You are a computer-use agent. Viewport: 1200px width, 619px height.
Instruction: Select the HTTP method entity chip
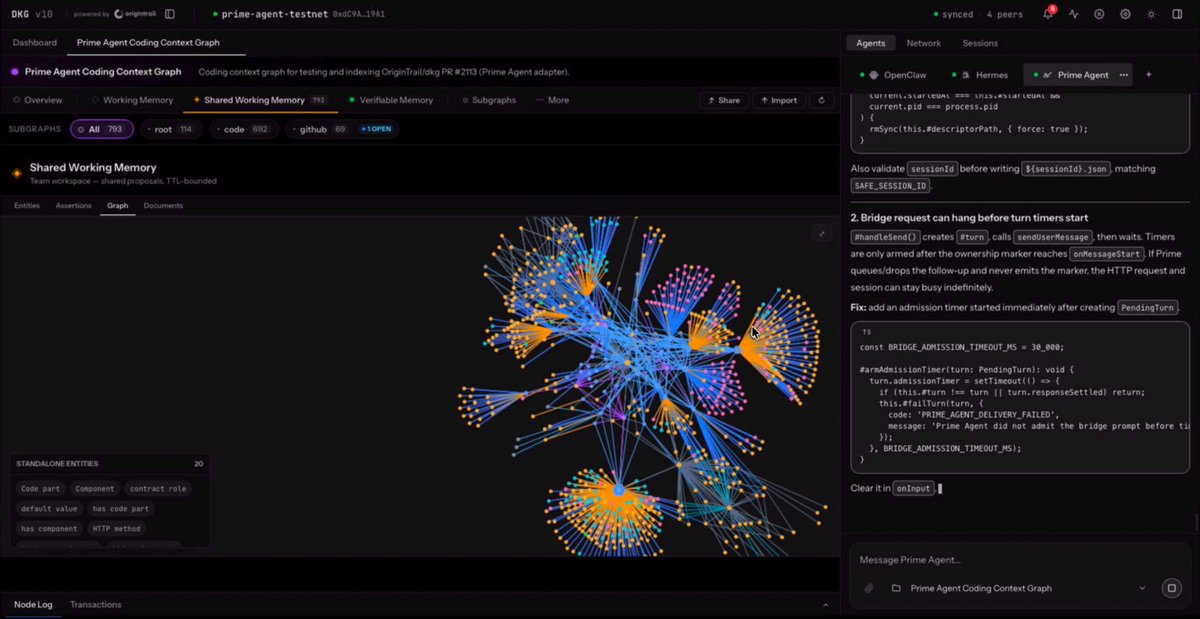tap(117, 528)
